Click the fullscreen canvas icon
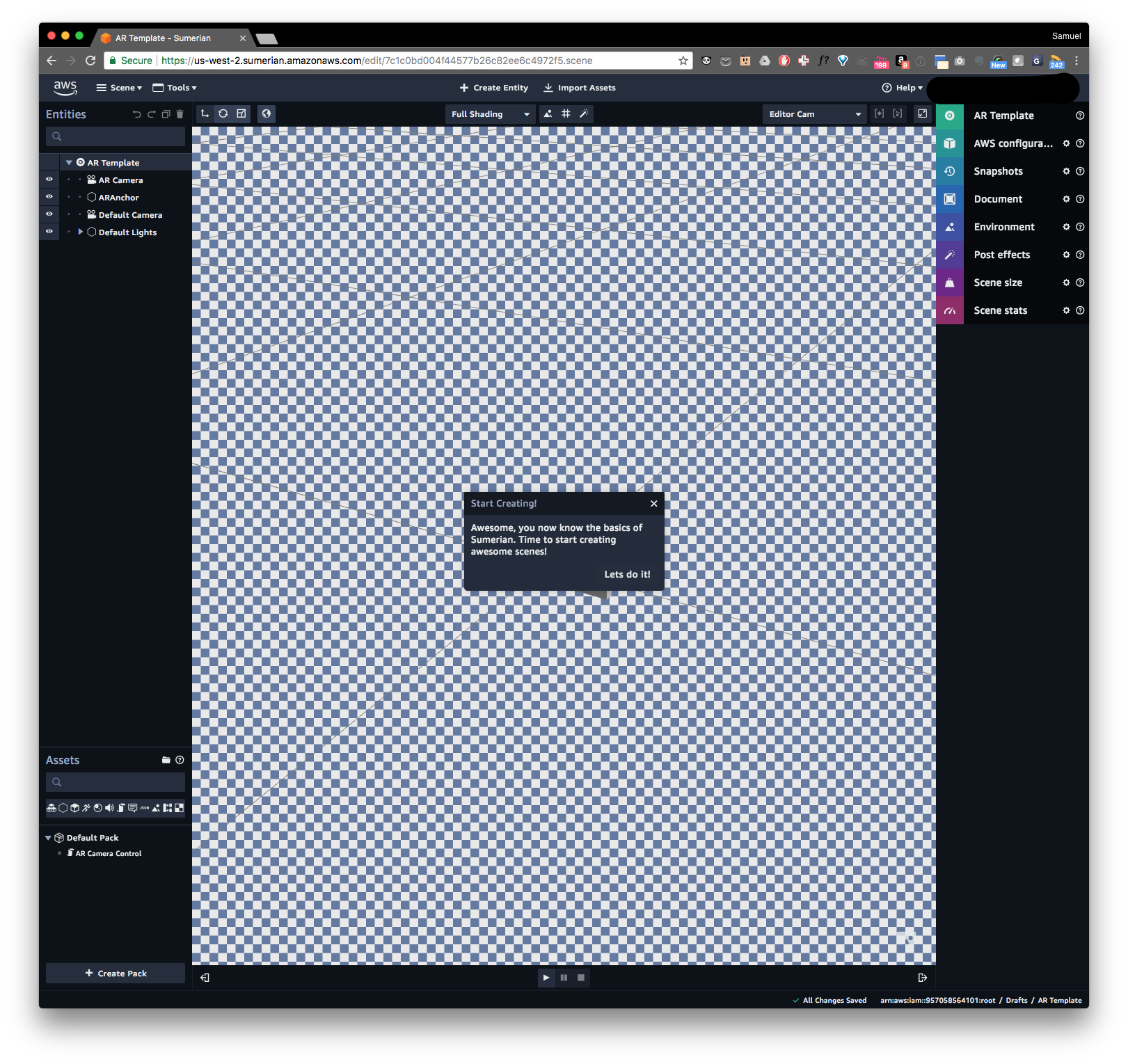 pos(922,113)
